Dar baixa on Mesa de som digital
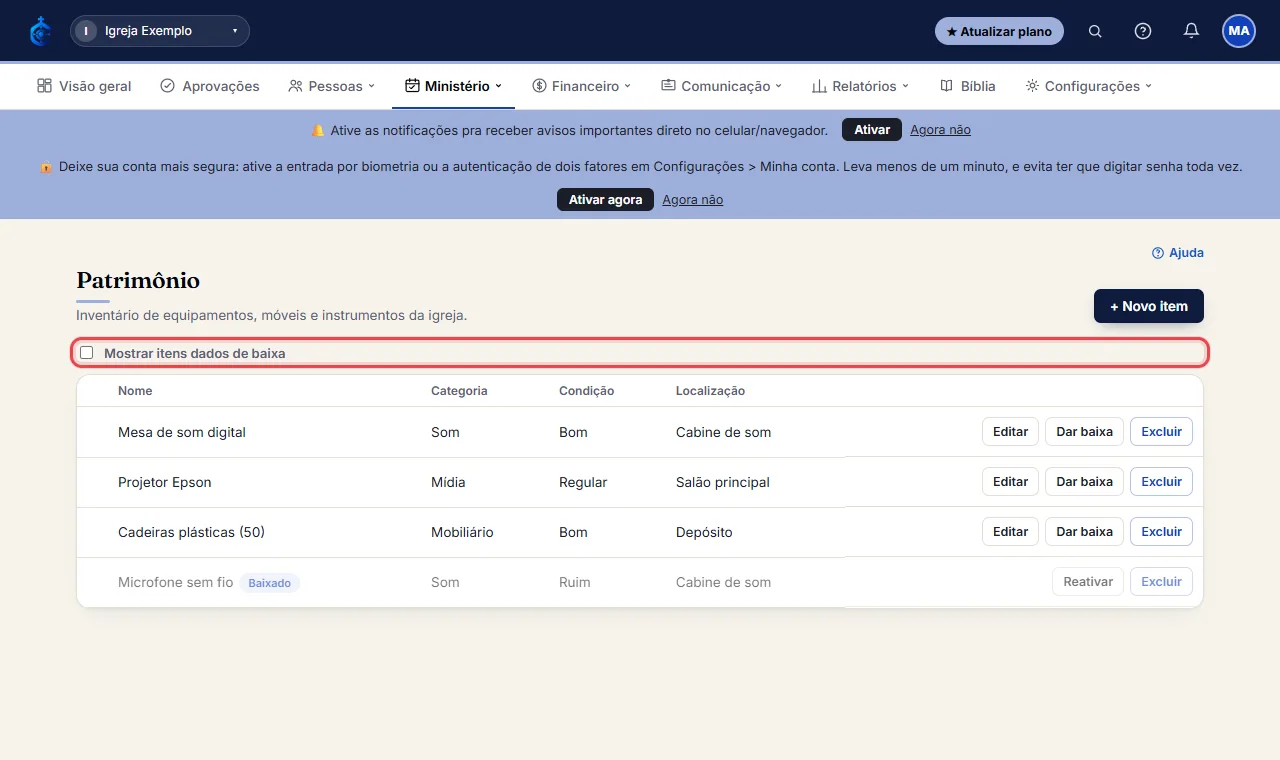This screenshot has height=760, width=1280. 1085,432
